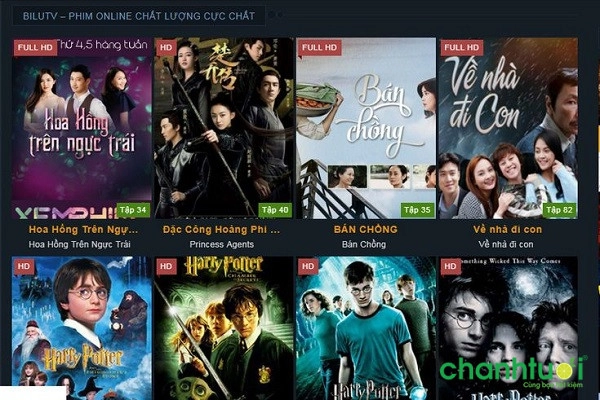Open the Princess Agents movie poster
This screenshot has width=600, height=400.
point(223,128)
